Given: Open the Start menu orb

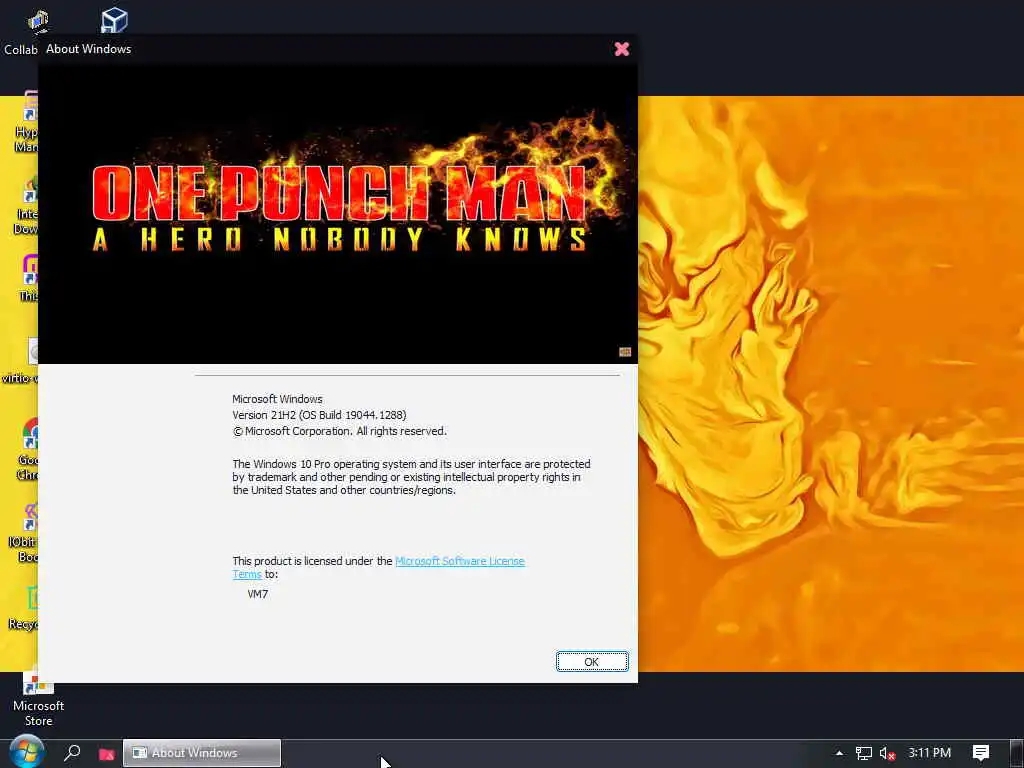Looking at the screenshot, I should (26, 752).
